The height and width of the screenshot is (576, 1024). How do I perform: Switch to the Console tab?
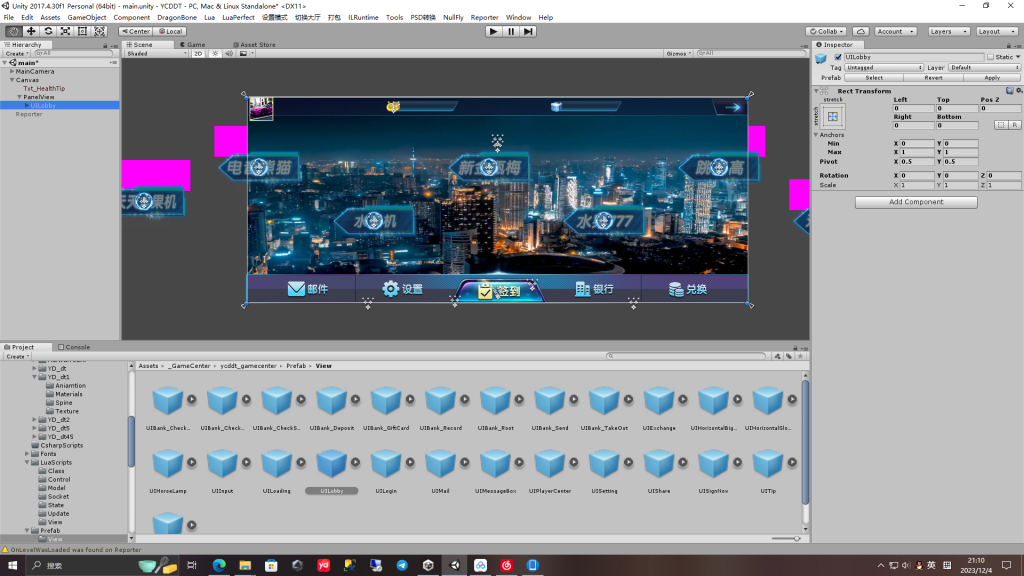(x=74, y=347)
